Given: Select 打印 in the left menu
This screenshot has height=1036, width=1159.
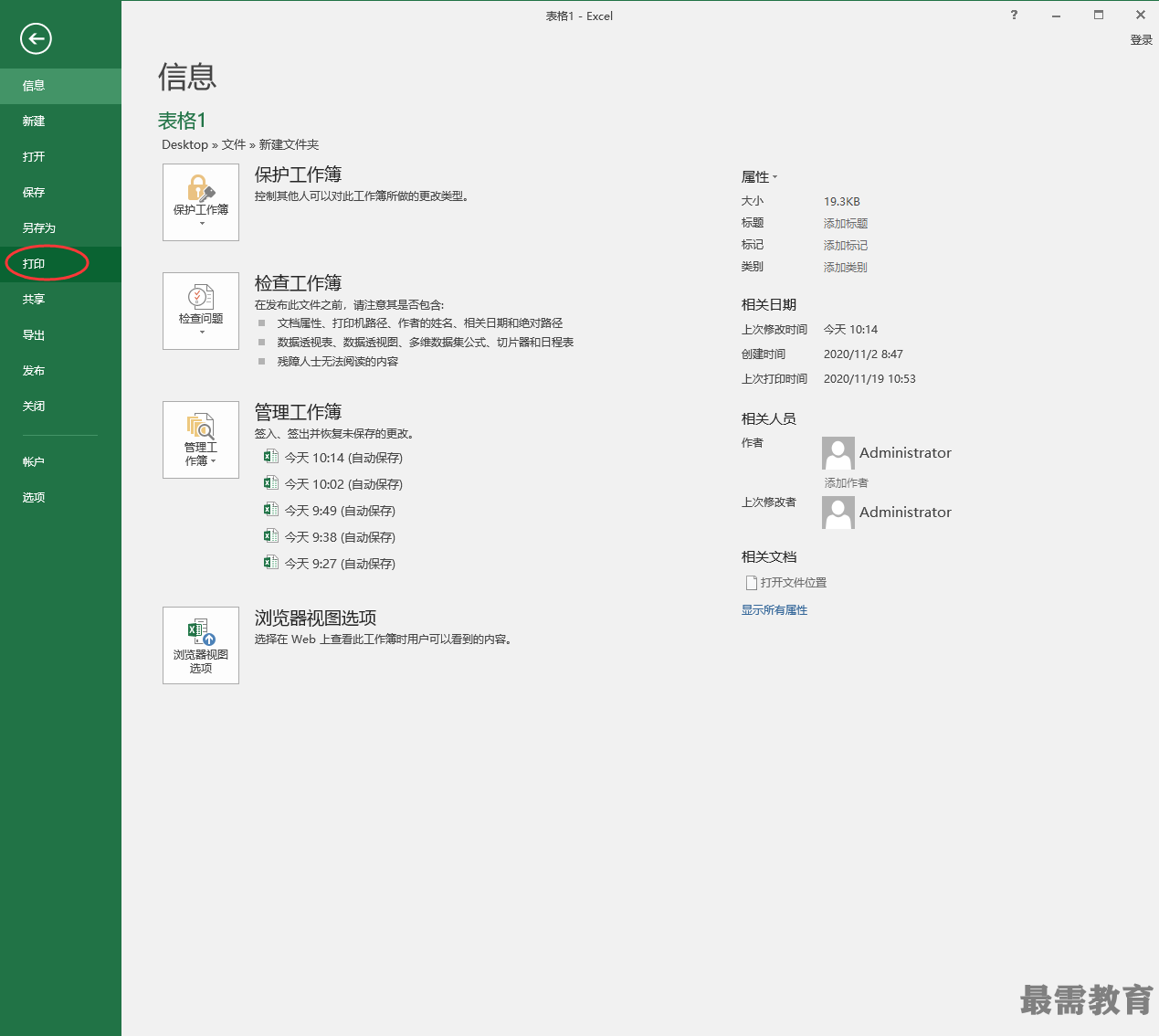Looking at the screenshot, I should (x=60, y=264).
